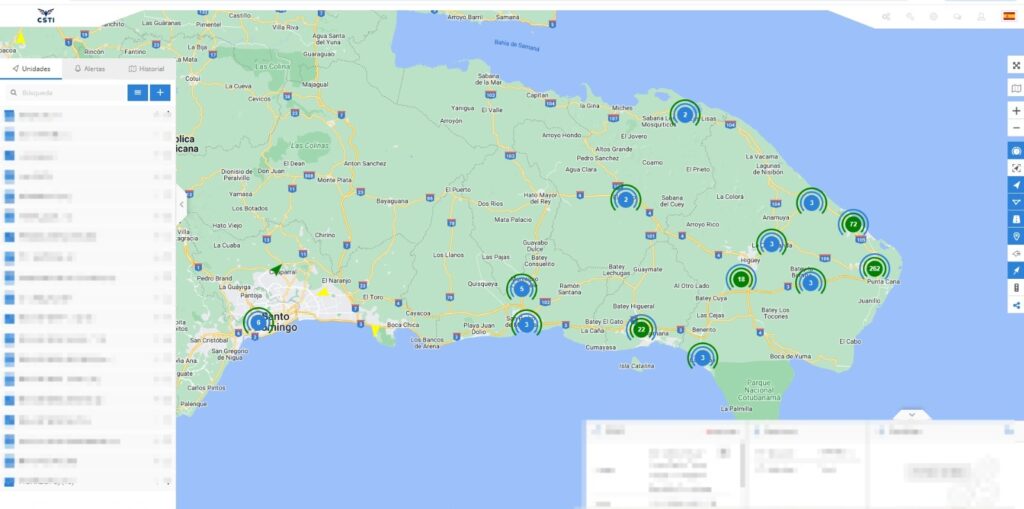The width and height of the screenshot is (1024, 509).
Task: Click the share icon in map toolbar
Action: 1016,305
